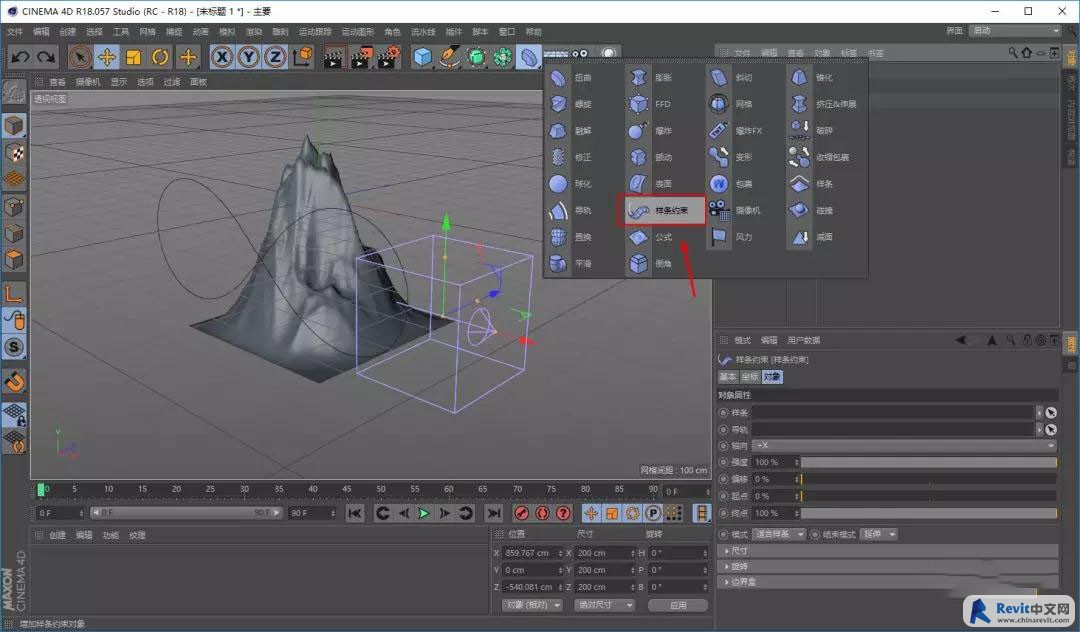The image size is (1080, 632).
Task: Open the viewport 摄像机 menu
Action: click(x=87, y=82)
